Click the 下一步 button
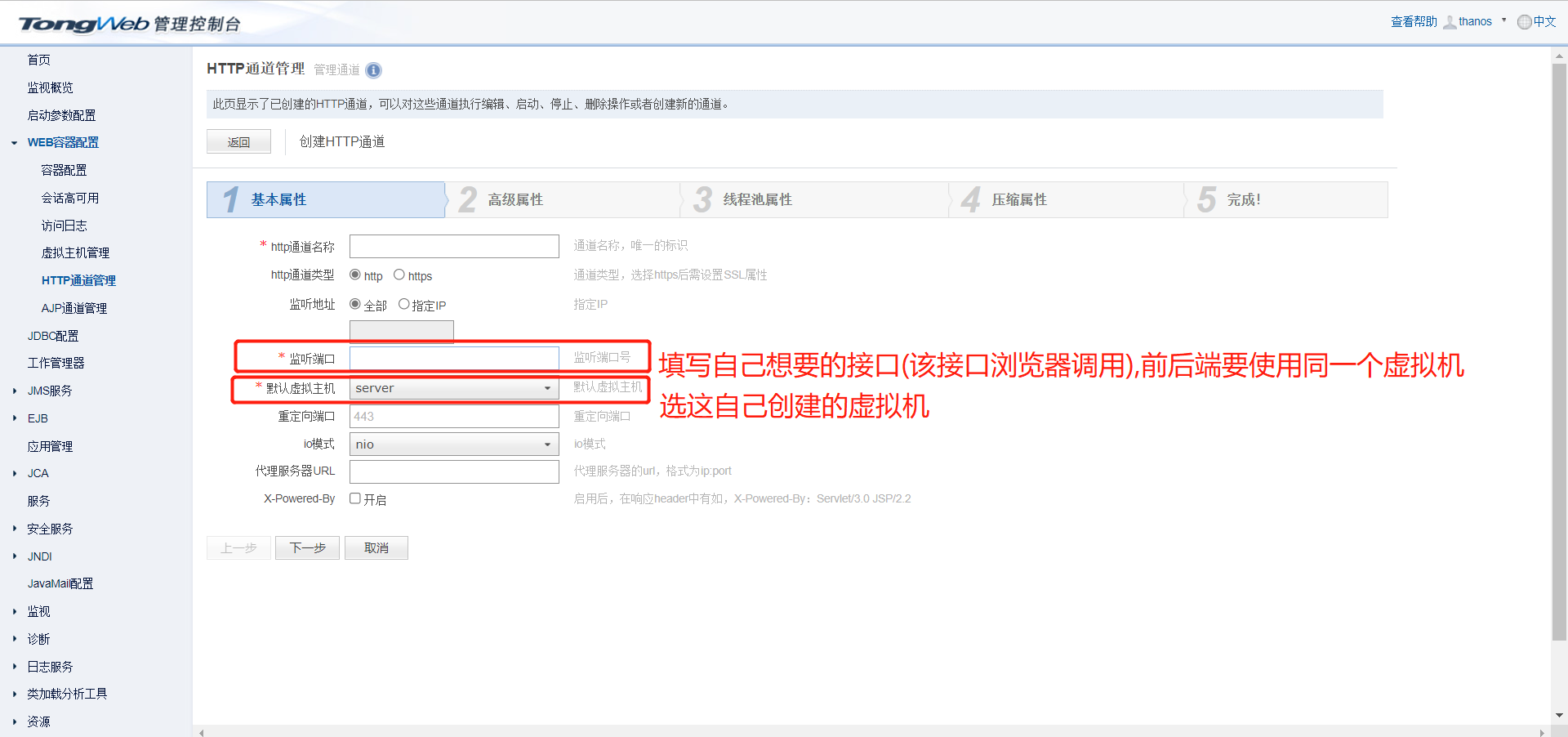The width and height of the screenshot is (1568, 737). pyautogui.click(x=307, y=547)
